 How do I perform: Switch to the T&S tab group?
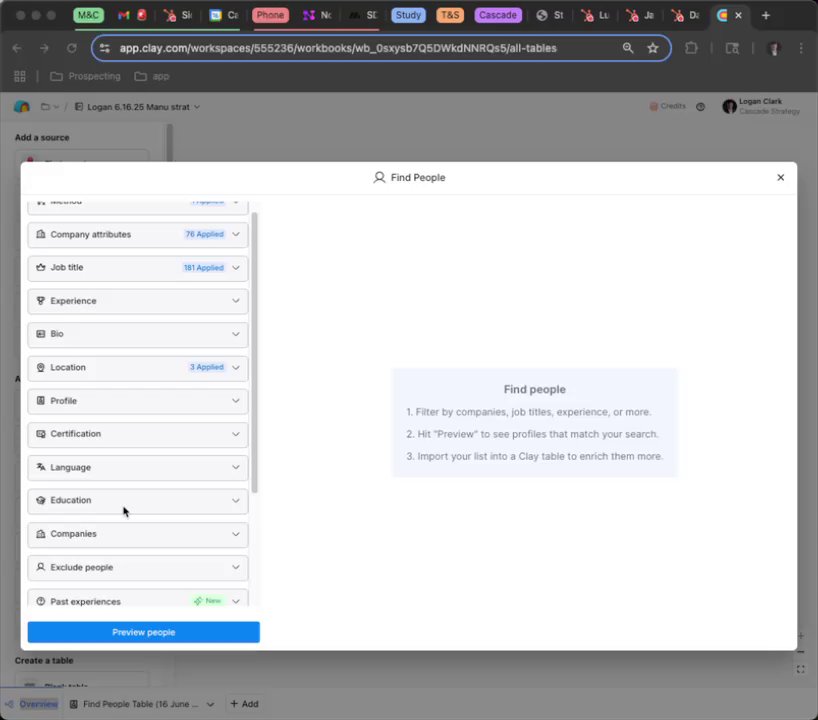(x=450, y=15)
